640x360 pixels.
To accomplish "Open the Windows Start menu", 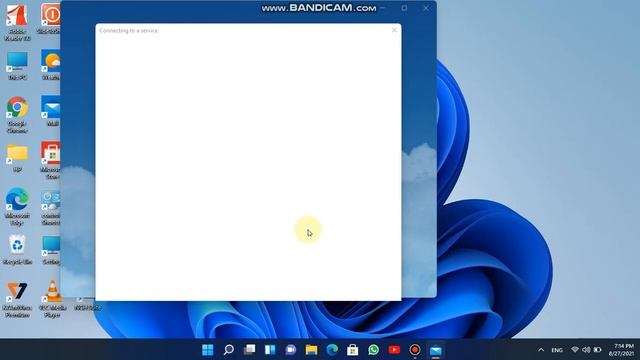I will tap(208, 350).
